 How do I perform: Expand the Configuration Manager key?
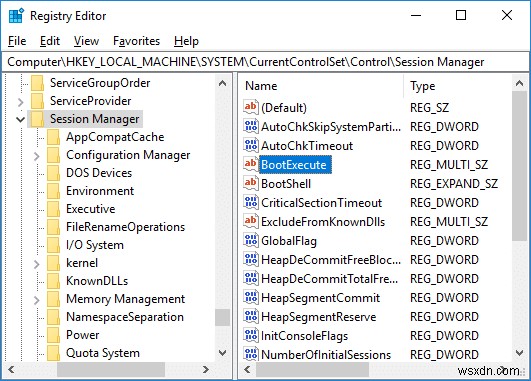point(37,156)
